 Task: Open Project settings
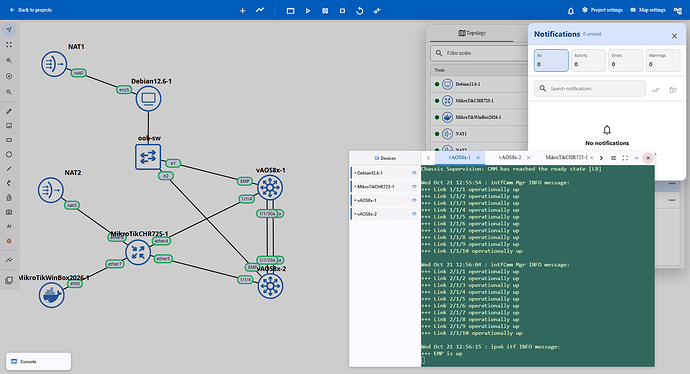(x=602, y=10)
